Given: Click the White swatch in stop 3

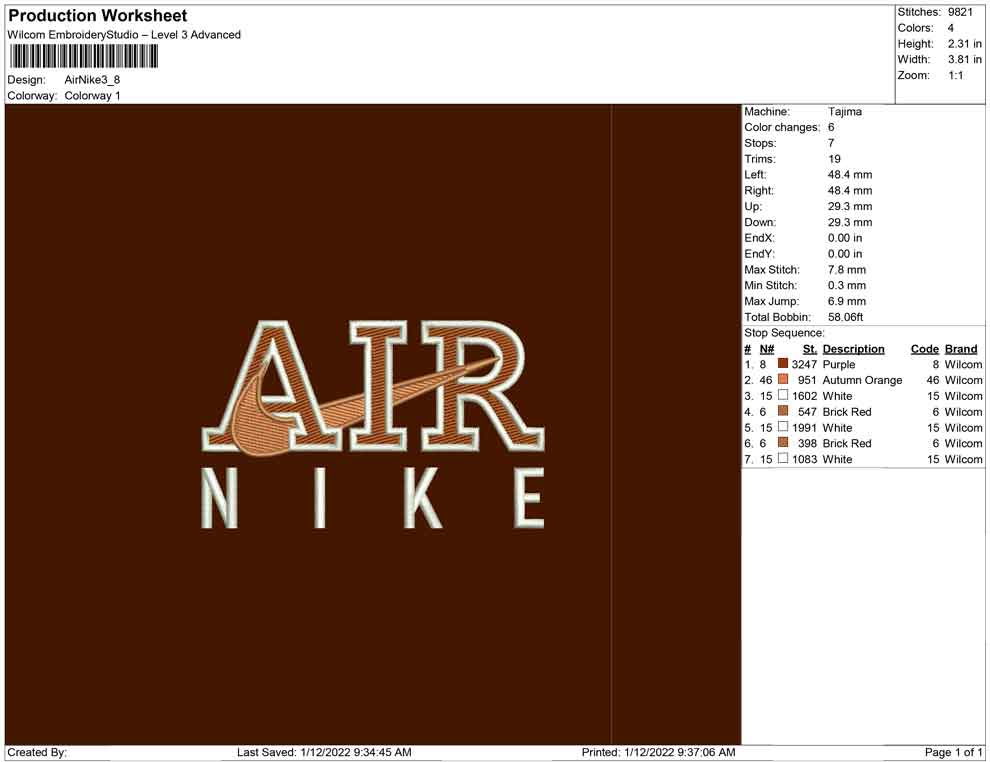Looking at the screenshot, I should (x=783, y=396).
